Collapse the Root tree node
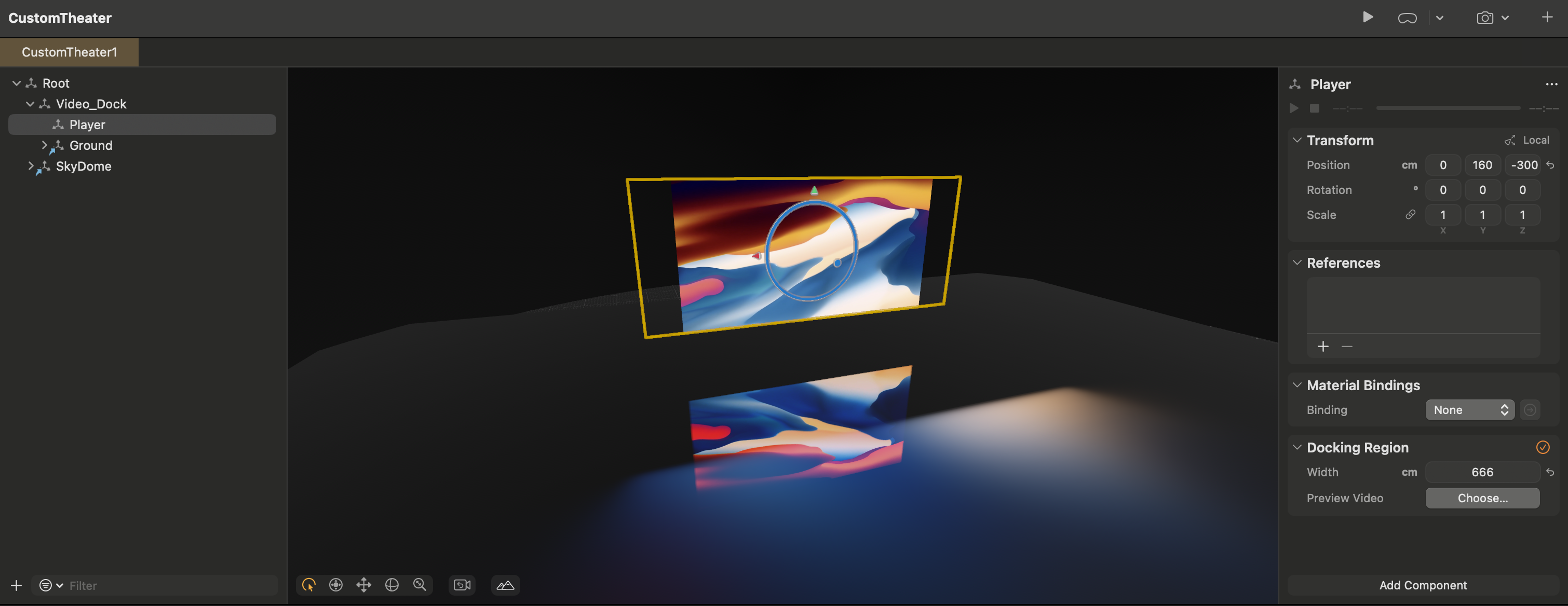Image resolution: width=1568 pixels, height=606 pixels. [17, 82]
